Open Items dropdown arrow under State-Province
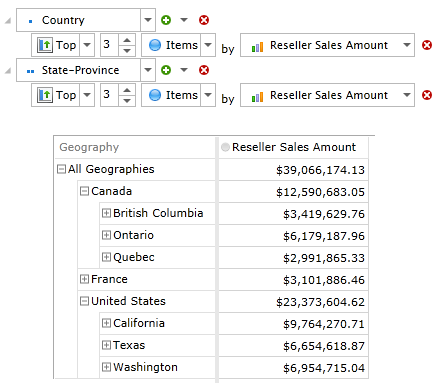Viewport: 447px width, 383px height. point(208,95)
